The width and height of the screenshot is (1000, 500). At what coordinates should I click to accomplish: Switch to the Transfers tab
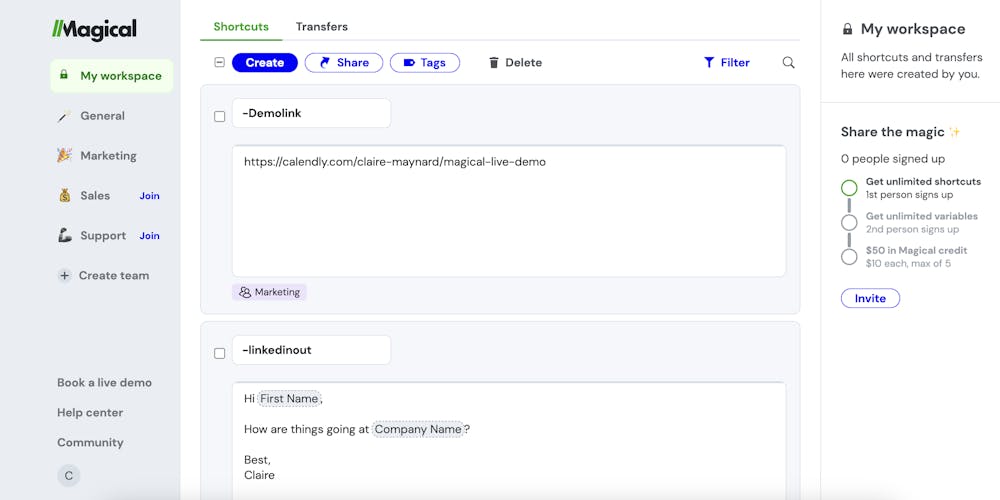321,27
